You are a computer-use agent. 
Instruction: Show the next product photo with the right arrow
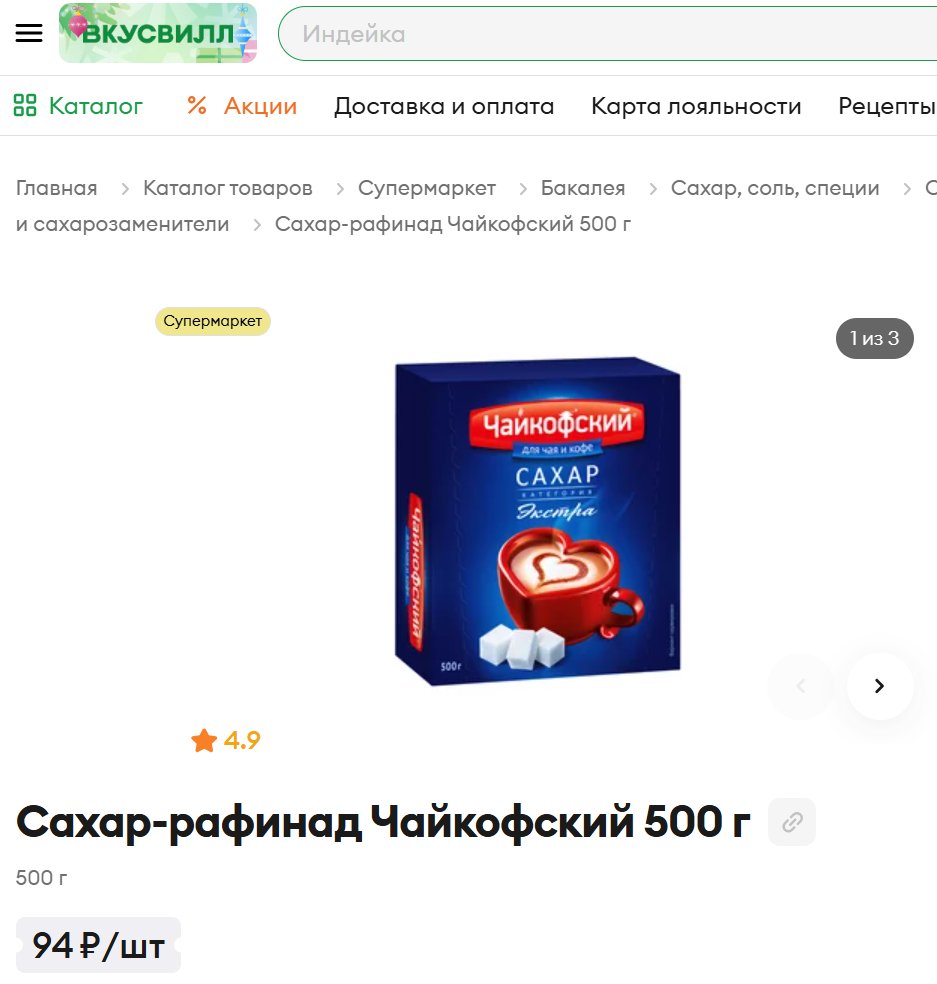880,686
